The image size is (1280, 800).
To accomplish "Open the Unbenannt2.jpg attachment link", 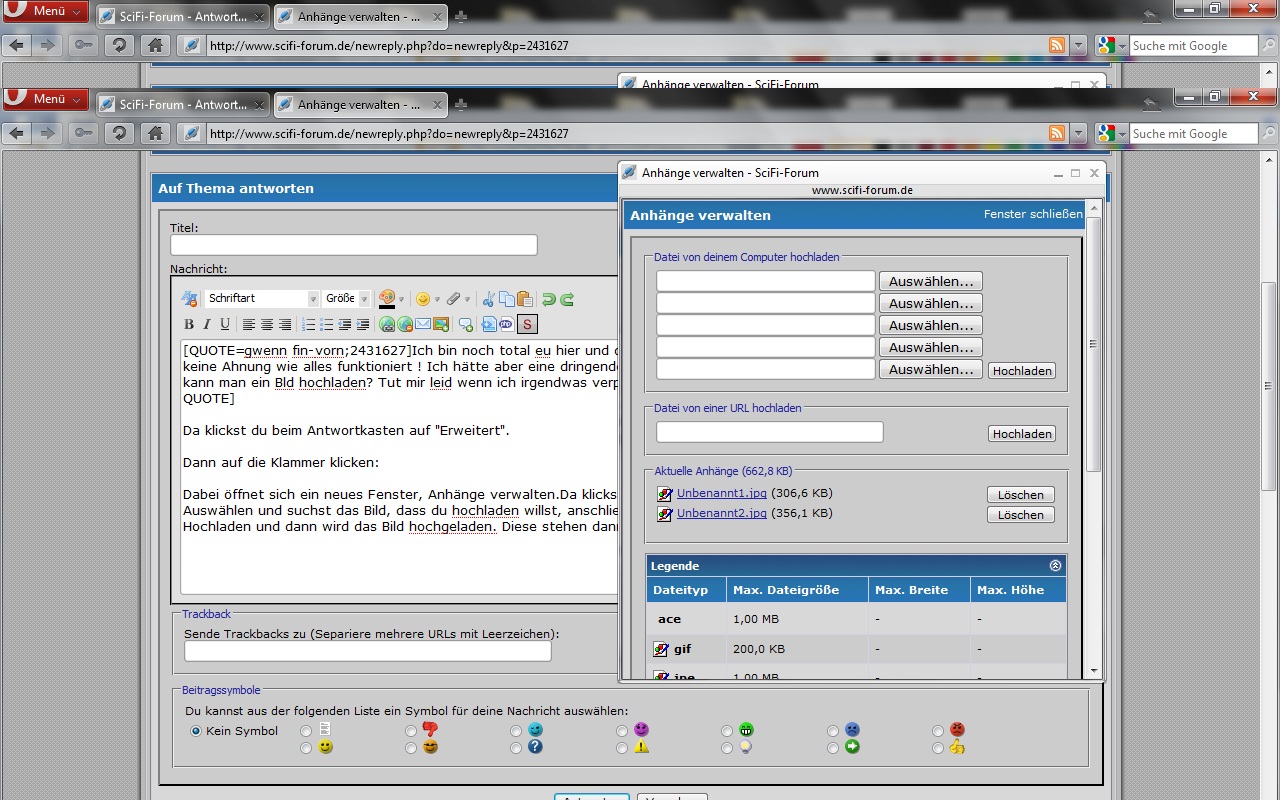I will click(x=721, y=513).
